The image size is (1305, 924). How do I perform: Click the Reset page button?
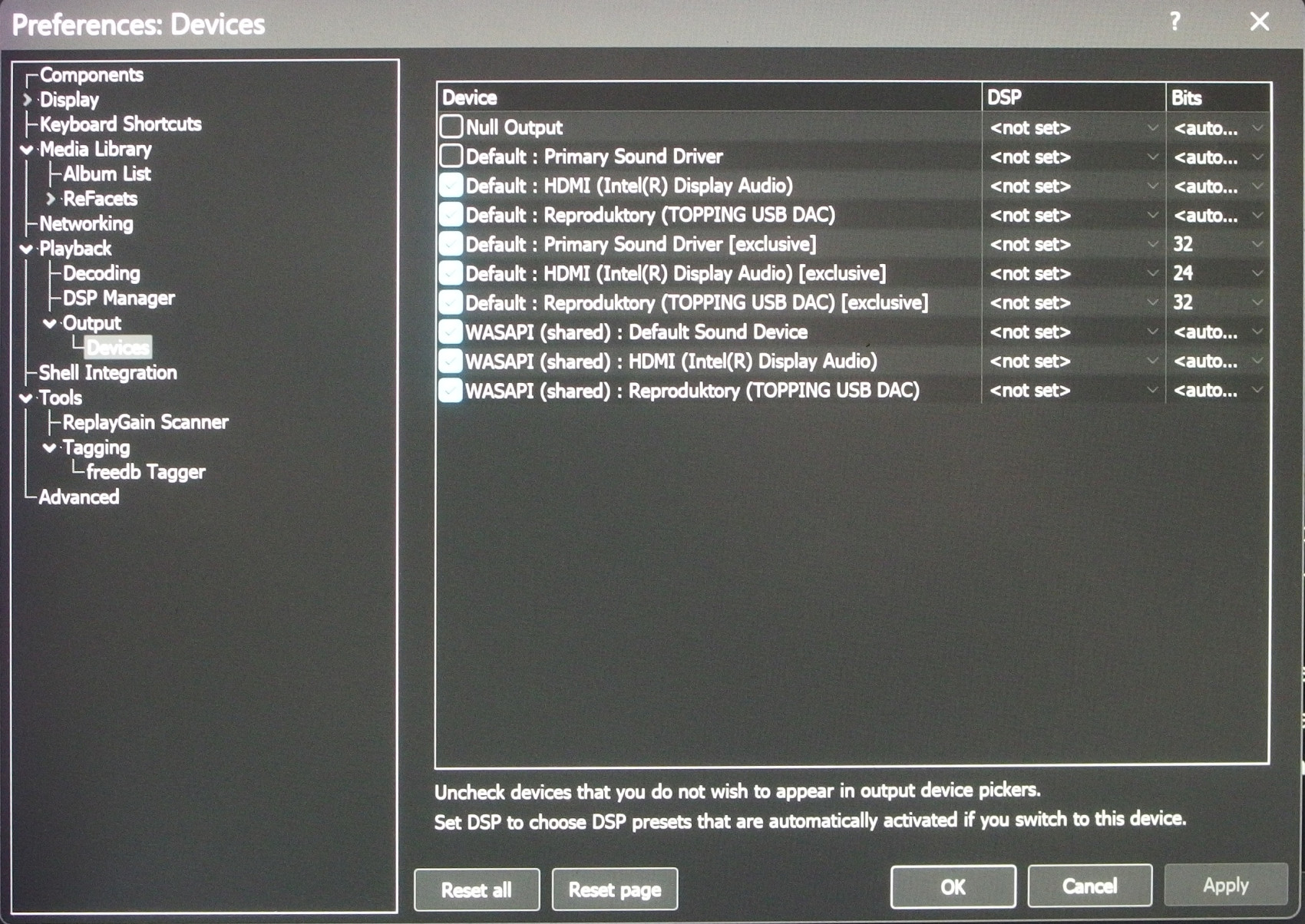click(x=614, y=889)
